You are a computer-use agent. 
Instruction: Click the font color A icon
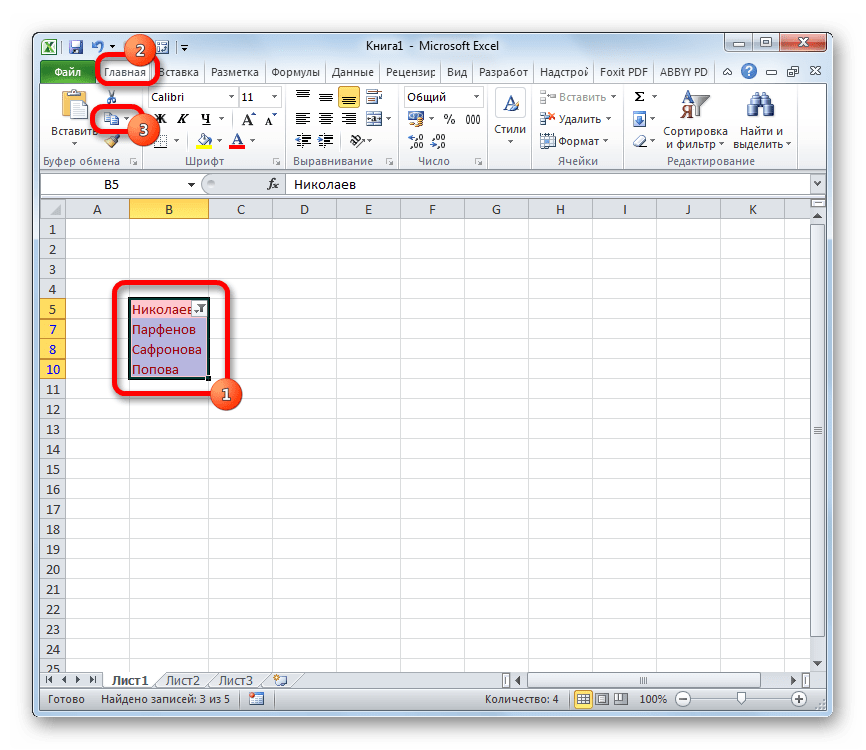click(x=237, y=141)
